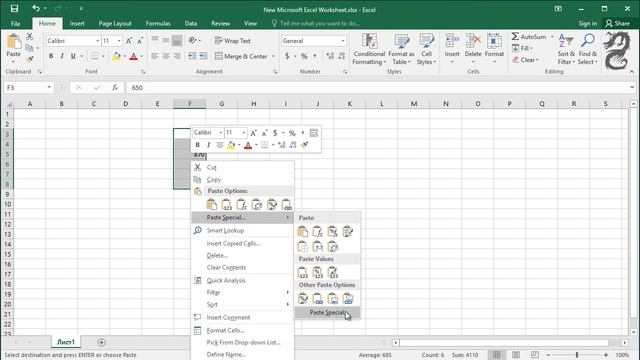This screenshot has width=640, height=360.
Task: Click the accounting dollar format icon in ribbon
Action: tap(287, 56)
